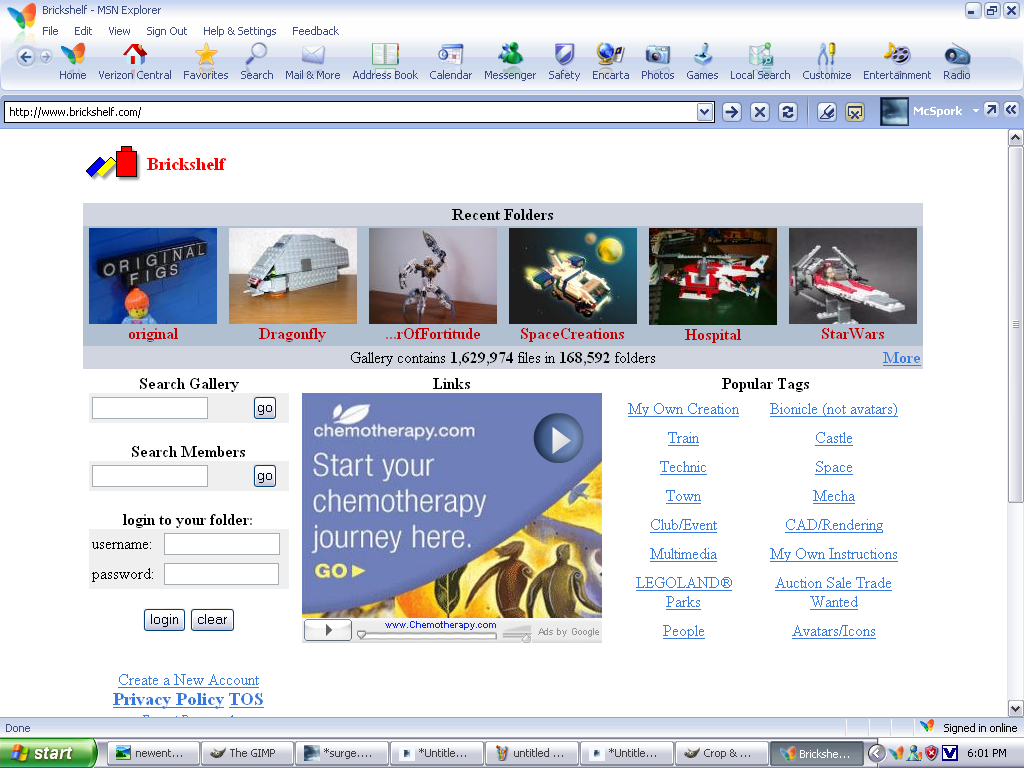Go forward with the forward arrow
Screen dimensions: 1024x768
click(x=46, y=57)
